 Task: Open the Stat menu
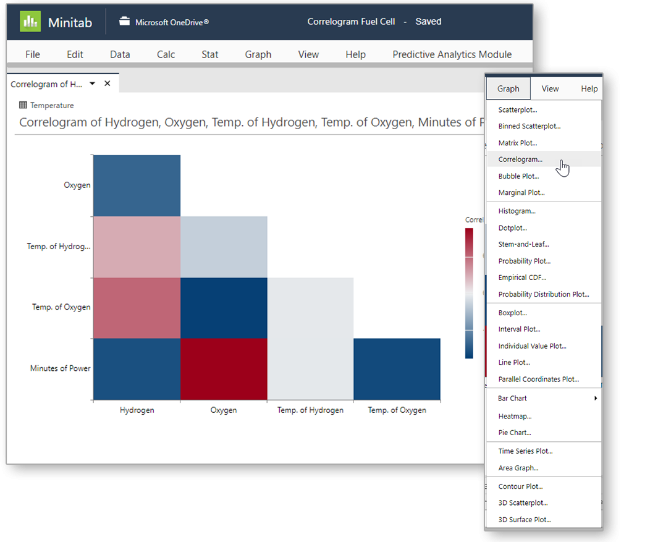209,55
